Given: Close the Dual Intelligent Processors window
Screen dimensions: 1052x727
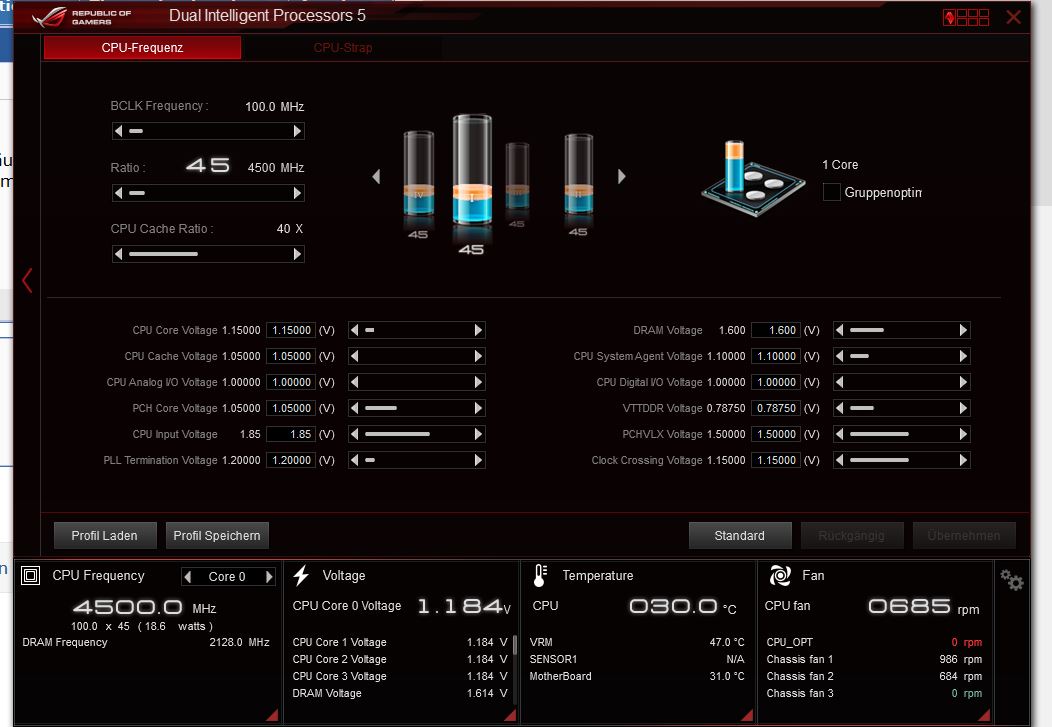Looking at the screenshot, I should (1014, 17).
